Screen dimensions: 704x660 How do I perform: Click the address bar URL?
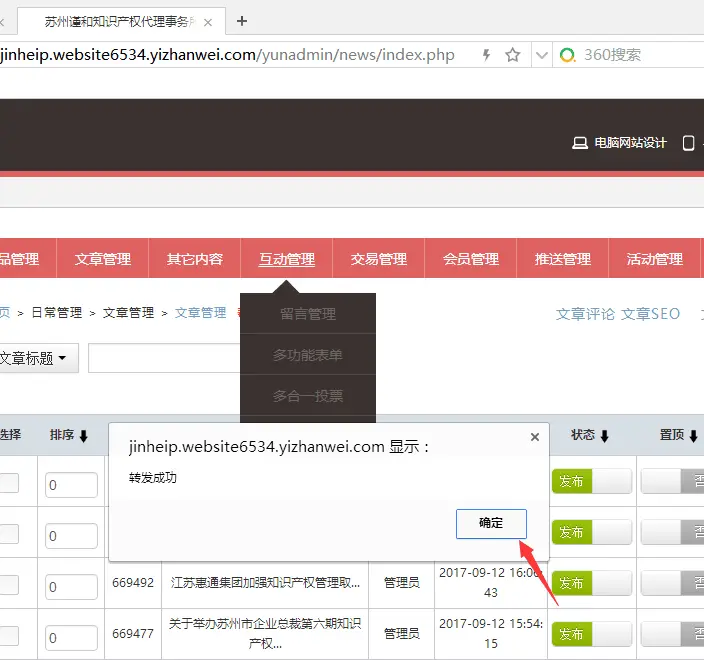tap(227, 55)
